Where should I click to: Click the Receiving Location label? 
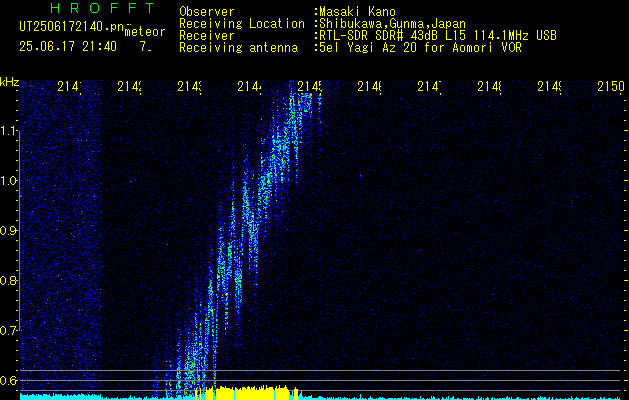point(242,24)
